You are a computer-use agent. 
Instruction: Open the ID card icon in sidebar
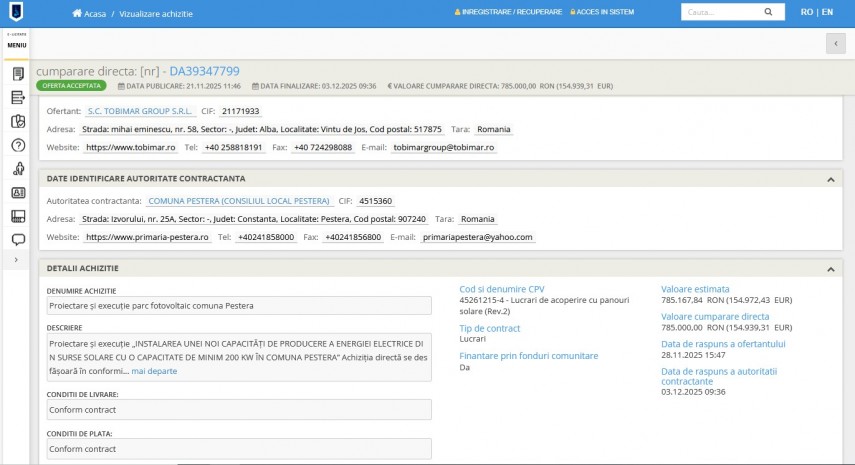(17, 193)
